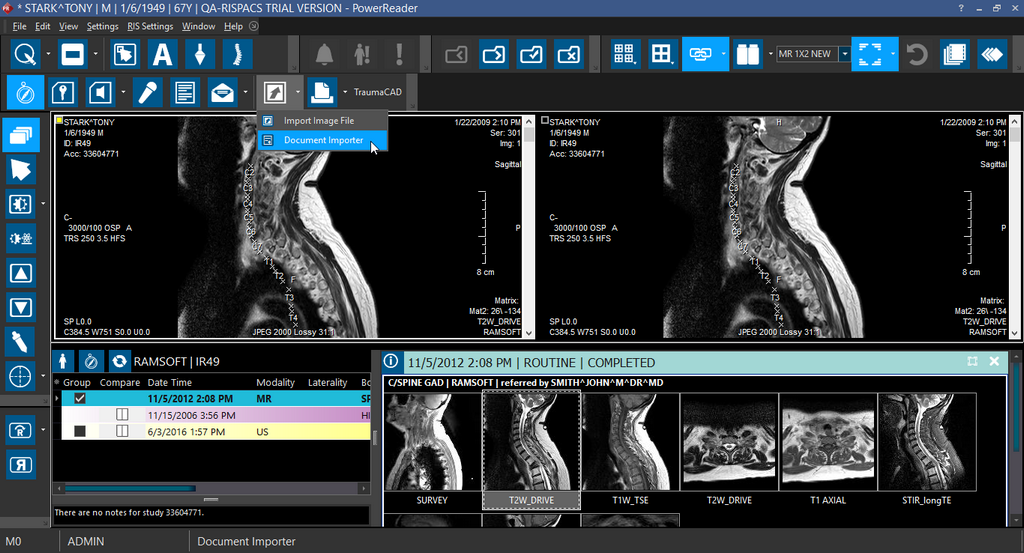The width and height of the screenshot is (1024, 553).
Task: Click the TraumaCAD button
Action: point(377,93)
